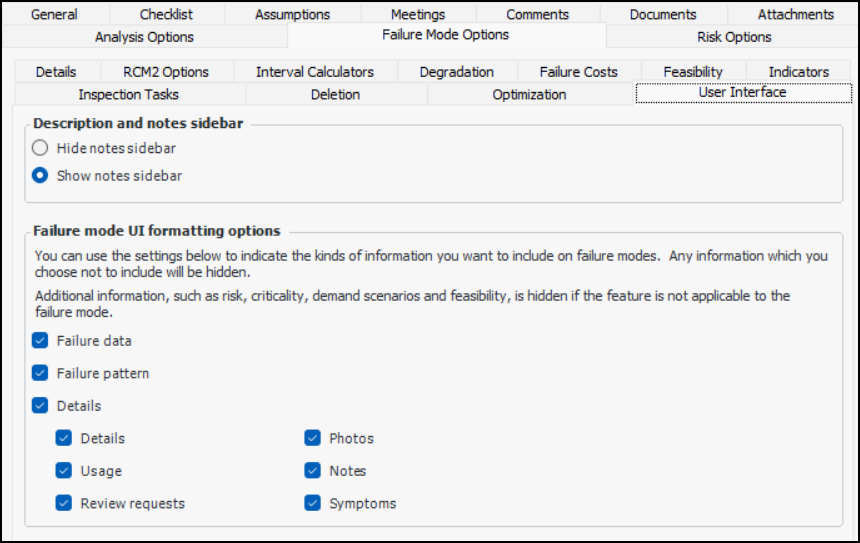Uncheck the Notes checkbox
This screenshot has height=543, width=860.
click(x=312, y=471)
